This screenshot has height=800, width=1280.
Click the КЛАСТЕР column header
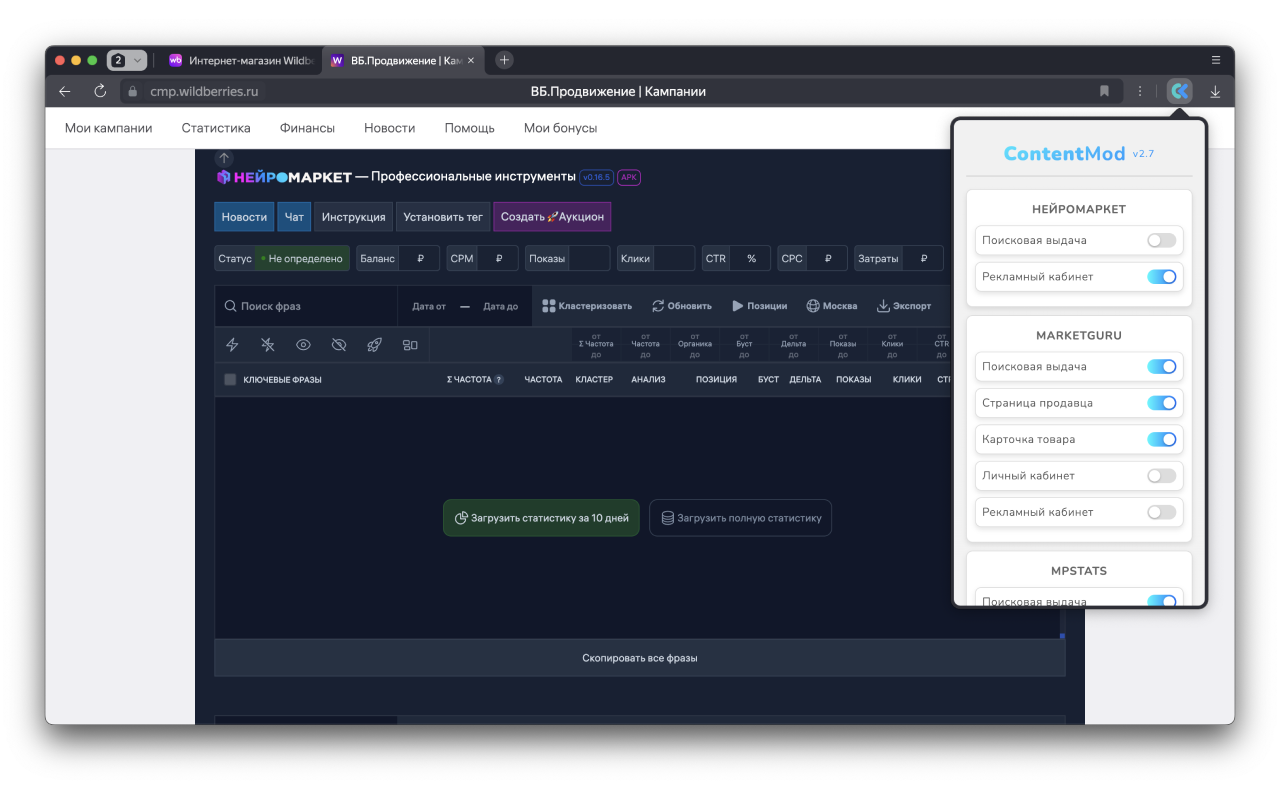(x=594, y=380)
